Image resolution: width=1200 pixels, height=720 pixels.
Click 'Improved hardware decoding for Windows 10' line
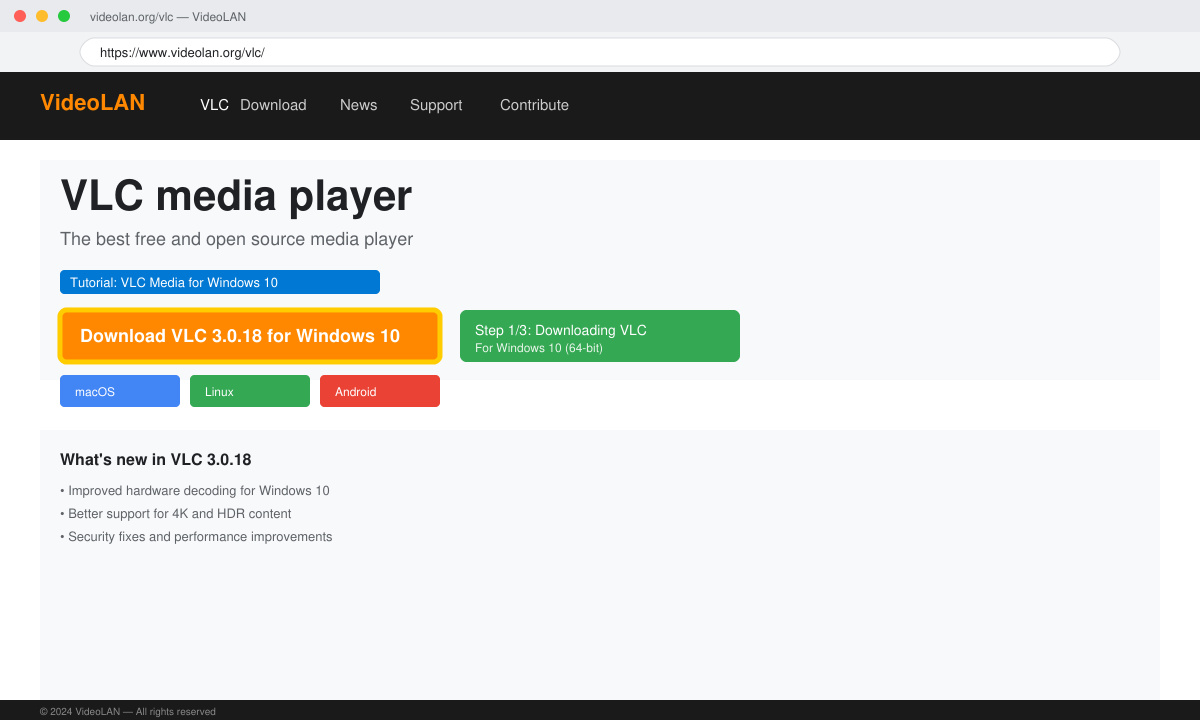(195, 491)
